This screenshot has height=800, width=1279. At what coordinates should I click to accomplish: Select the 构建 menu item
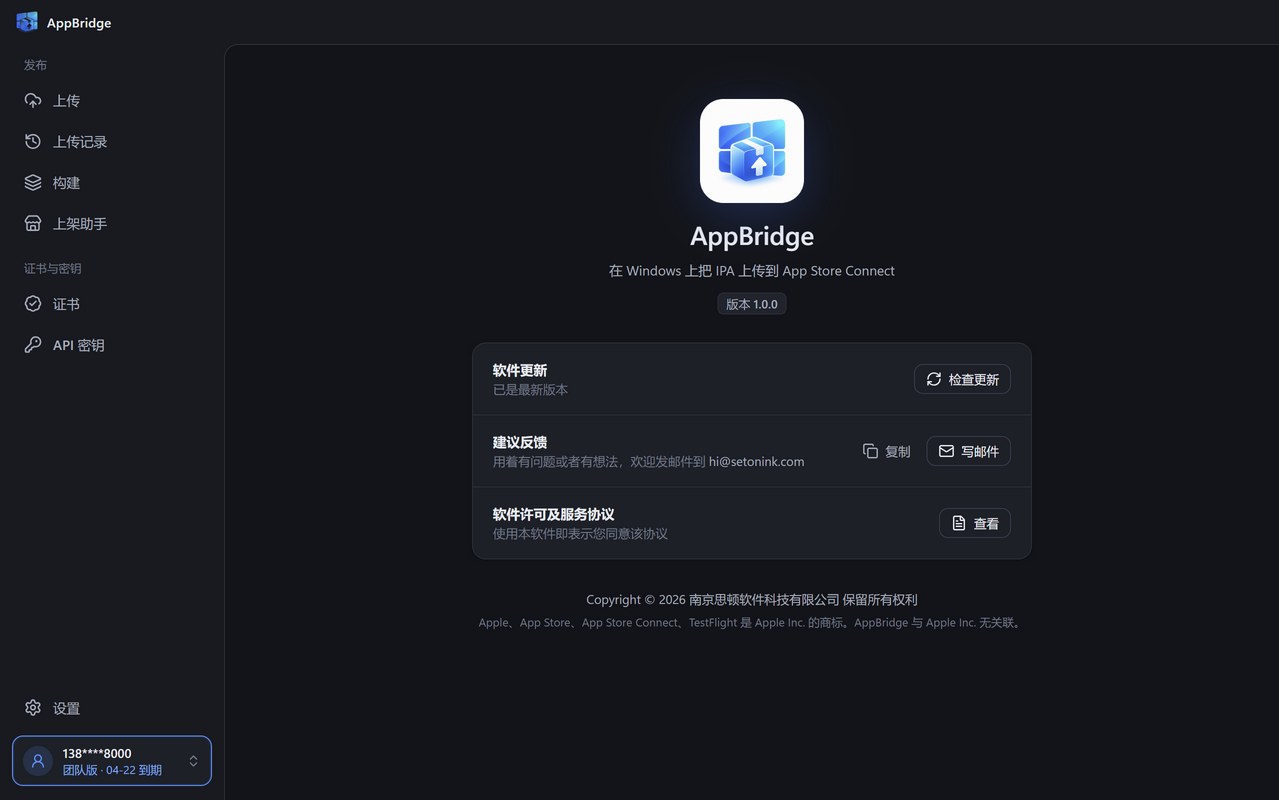[112, 183]
